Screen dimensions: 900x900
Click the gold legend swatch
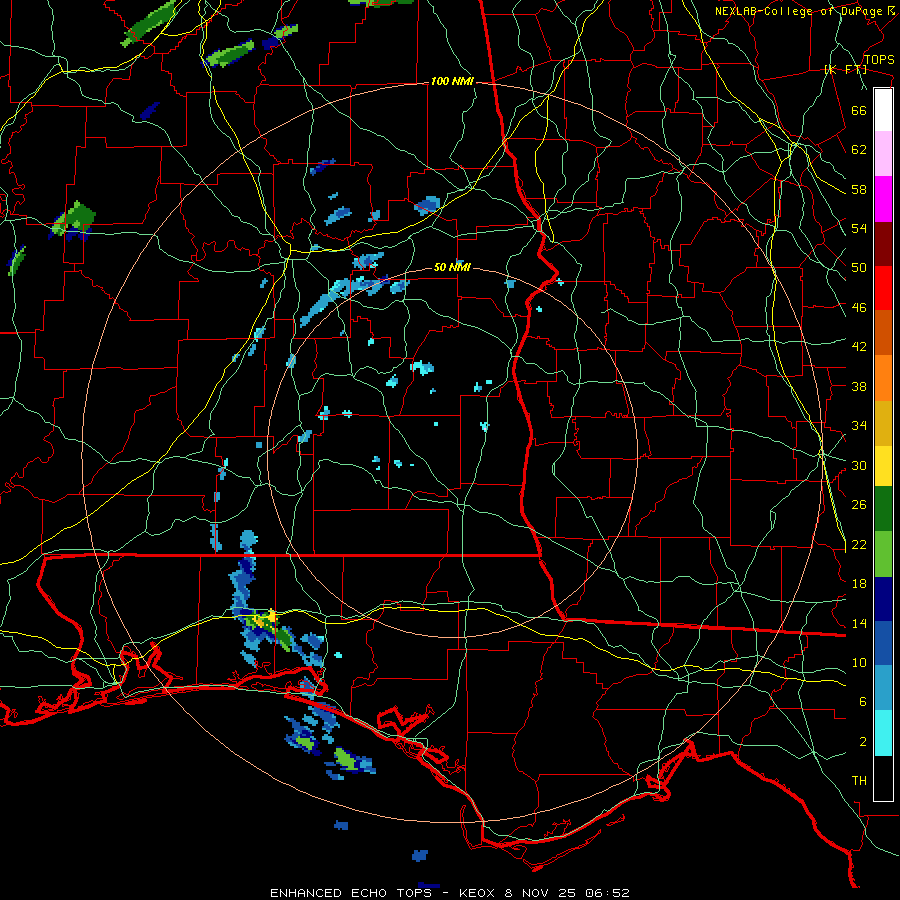tap(883, 424)
